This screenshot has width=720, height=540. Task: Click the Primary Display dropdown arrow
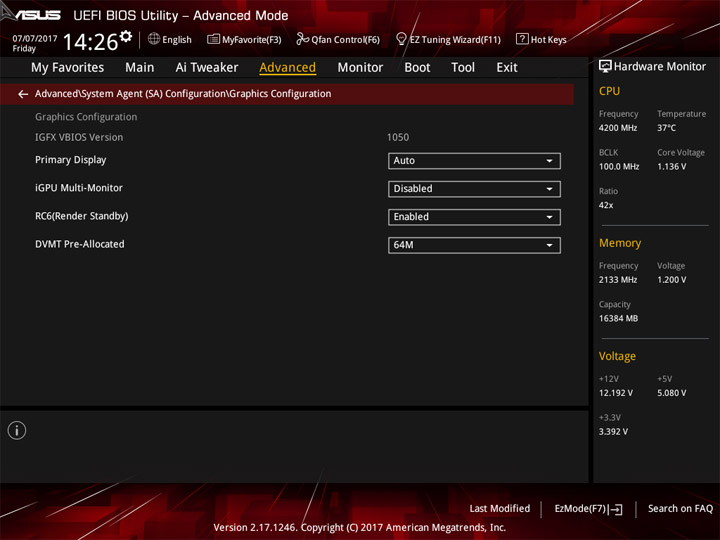(x=549, y=161)
